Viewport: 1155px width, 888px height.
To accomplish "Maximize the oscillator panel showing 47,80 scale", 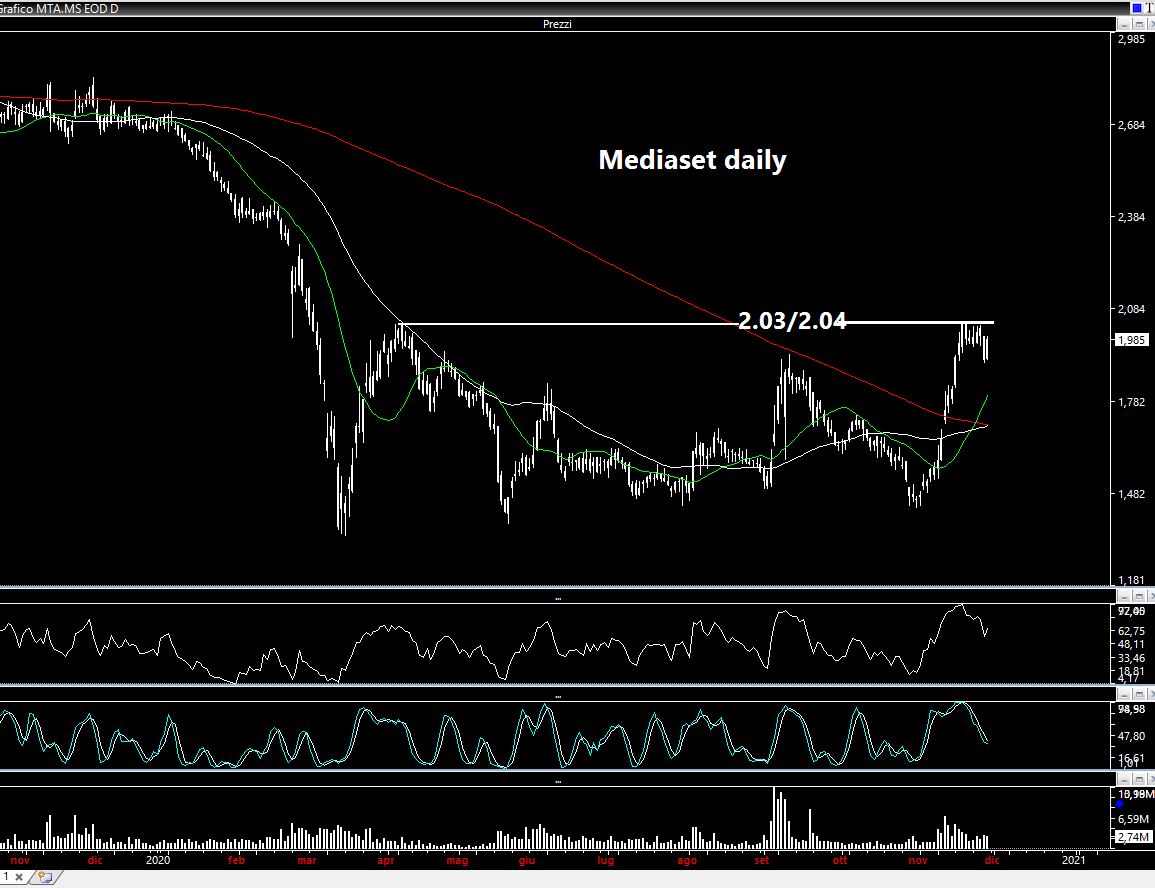I will coord(1138,694).
